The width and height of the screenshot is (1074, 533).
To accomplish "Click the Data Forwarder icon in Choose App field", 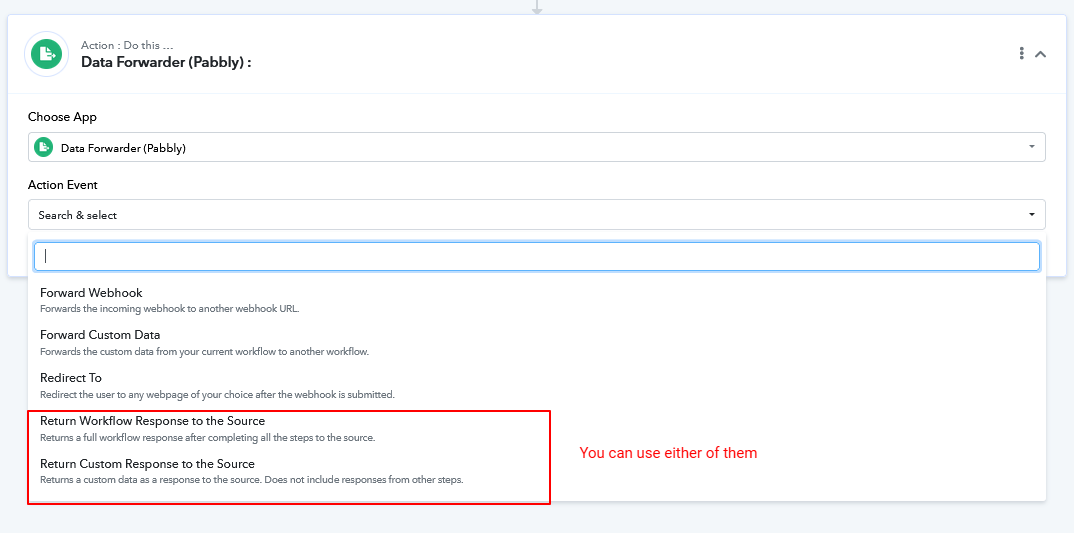I will pyautogui.click(x=44, y=147).
